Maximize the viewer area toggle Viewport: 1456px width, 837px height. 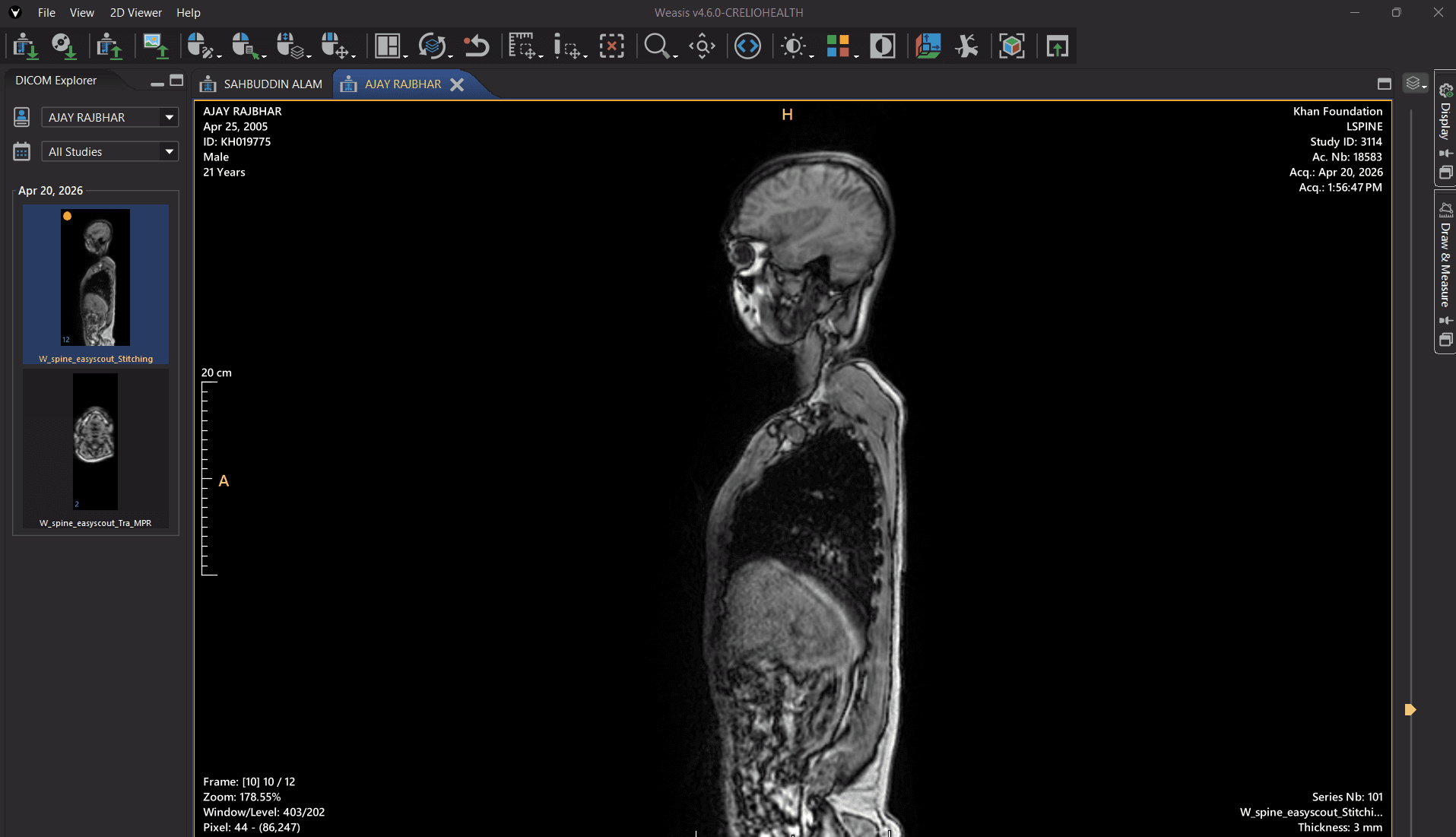click(x=1385, y=84)
